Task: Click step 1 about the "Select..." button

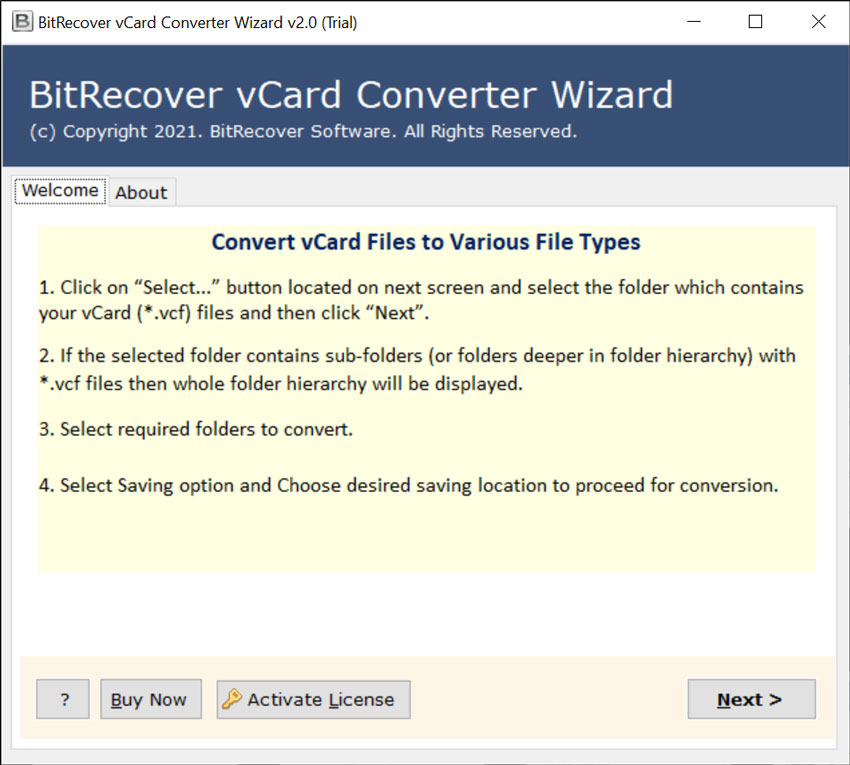Action: coord(421,300)
